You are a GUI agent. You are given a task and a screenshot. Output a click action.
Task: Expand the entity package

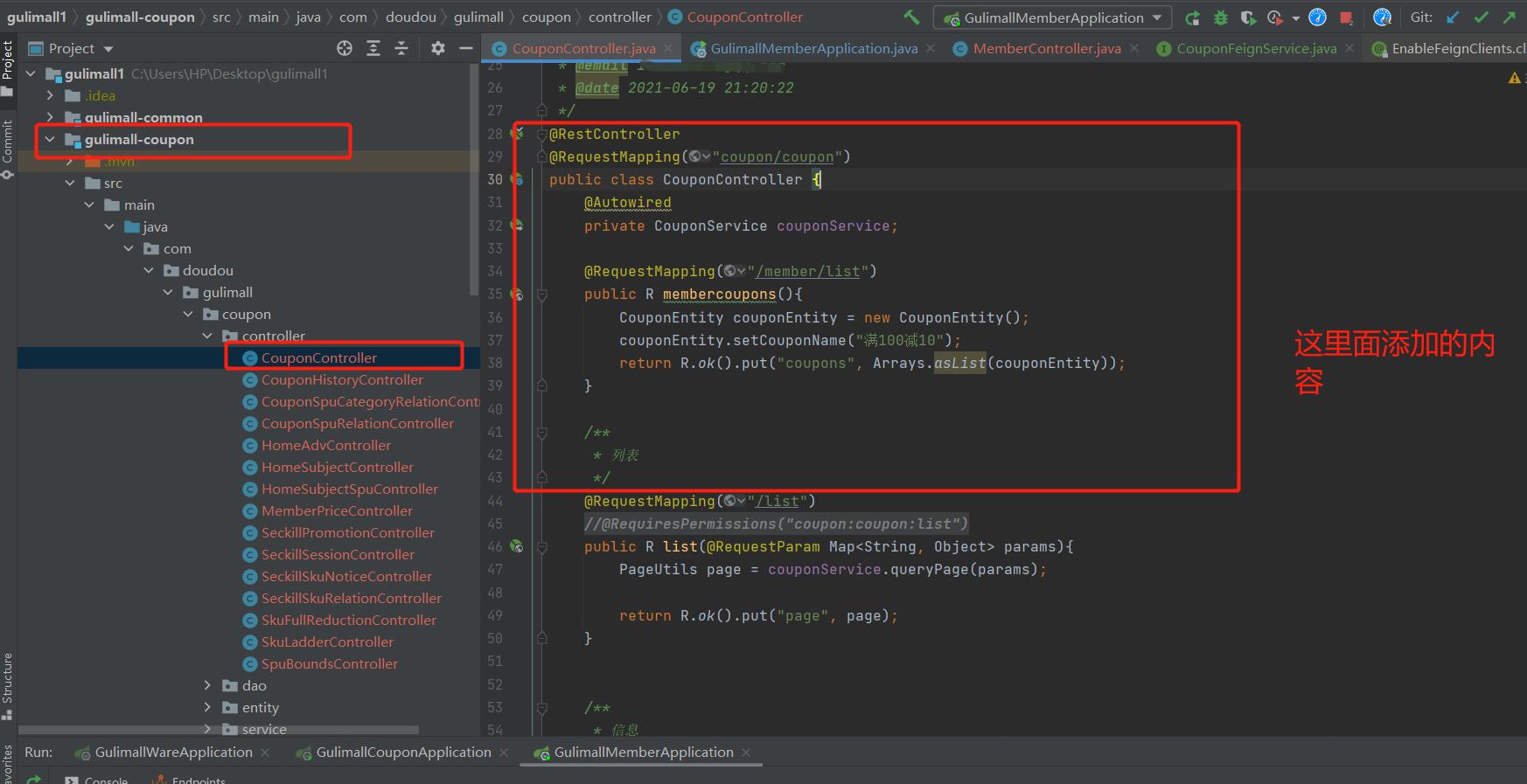click(207, 707)
